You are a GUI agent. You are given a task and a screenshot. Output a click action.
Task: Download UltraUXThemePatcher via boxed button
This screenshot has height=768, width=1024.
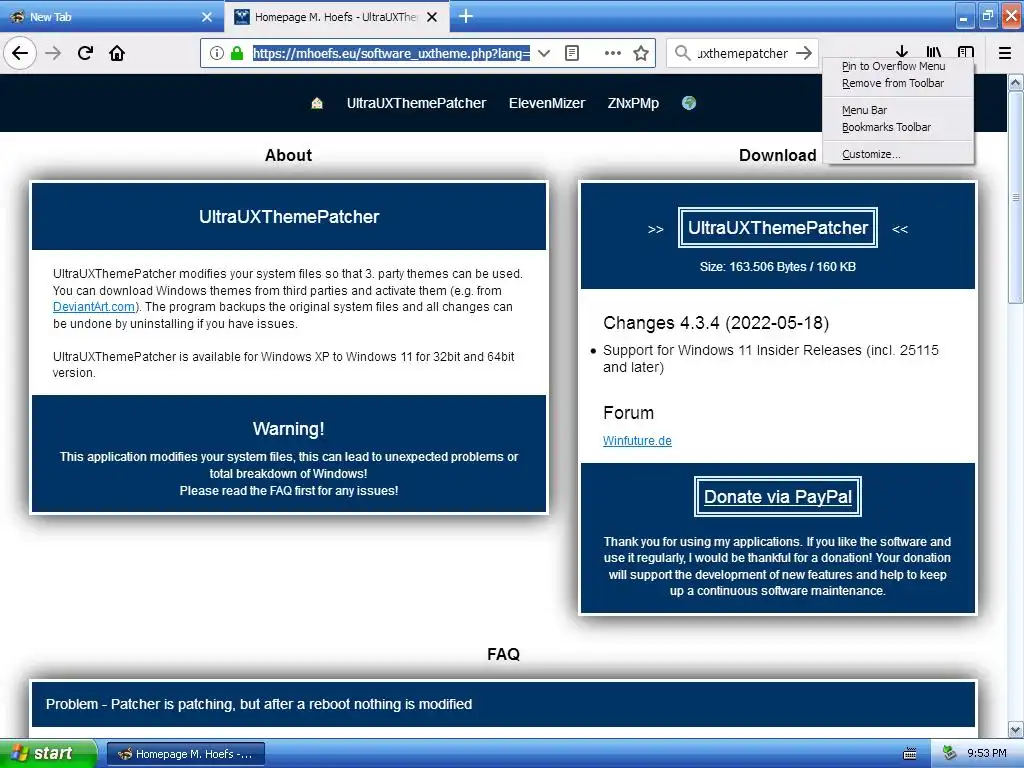pos(778,227)
